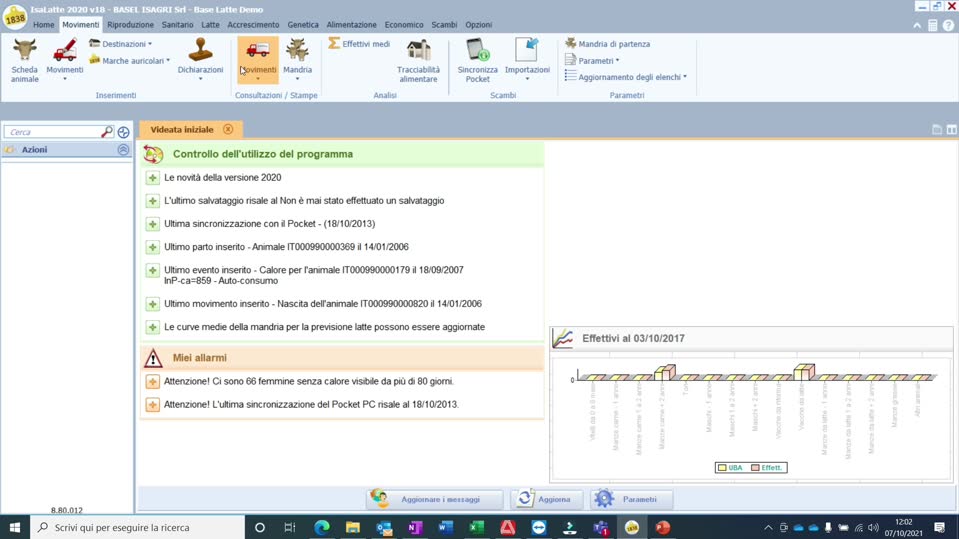
Task: Open Word from the taskbar
Action: (445, 527)
